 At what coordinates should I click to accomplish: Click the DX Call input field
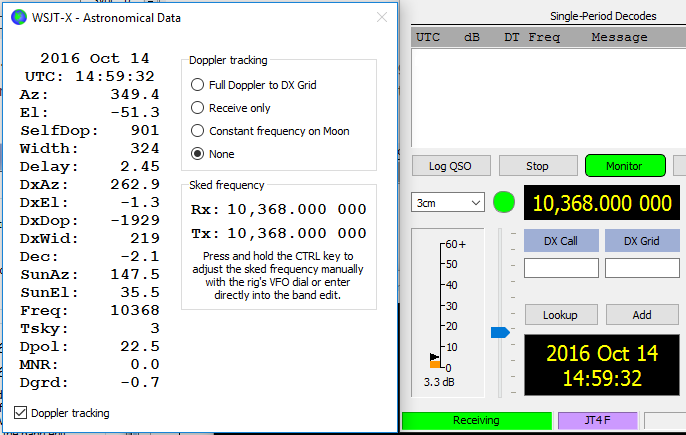click(x=561, y=268)
